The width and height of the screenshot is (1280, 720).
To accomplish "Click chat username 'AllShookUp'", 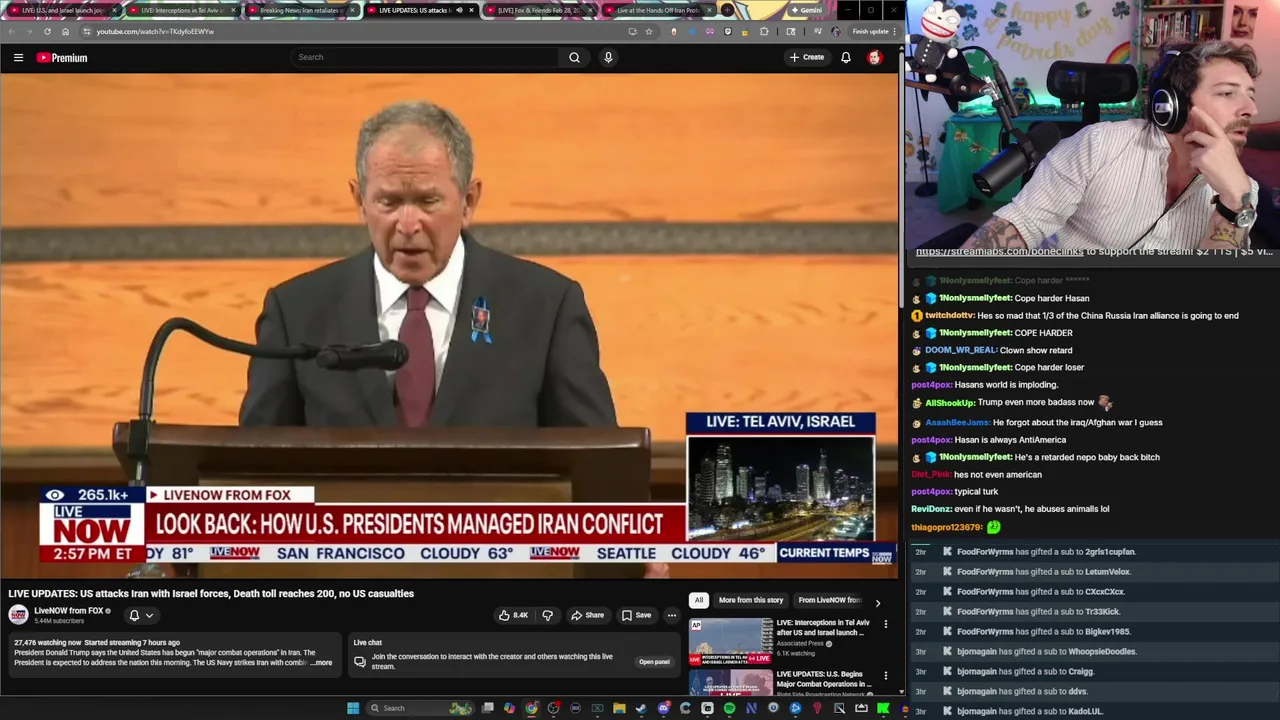I will (950, 403).
